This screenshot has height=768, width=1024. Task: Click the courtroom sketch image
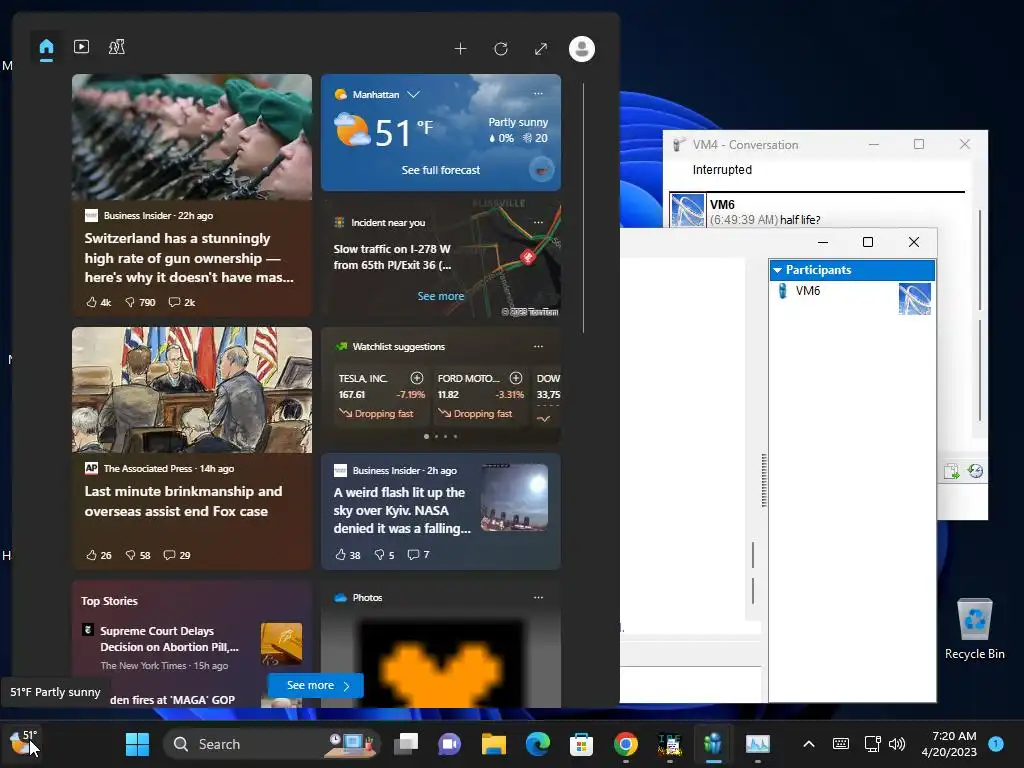coord(192,390)
